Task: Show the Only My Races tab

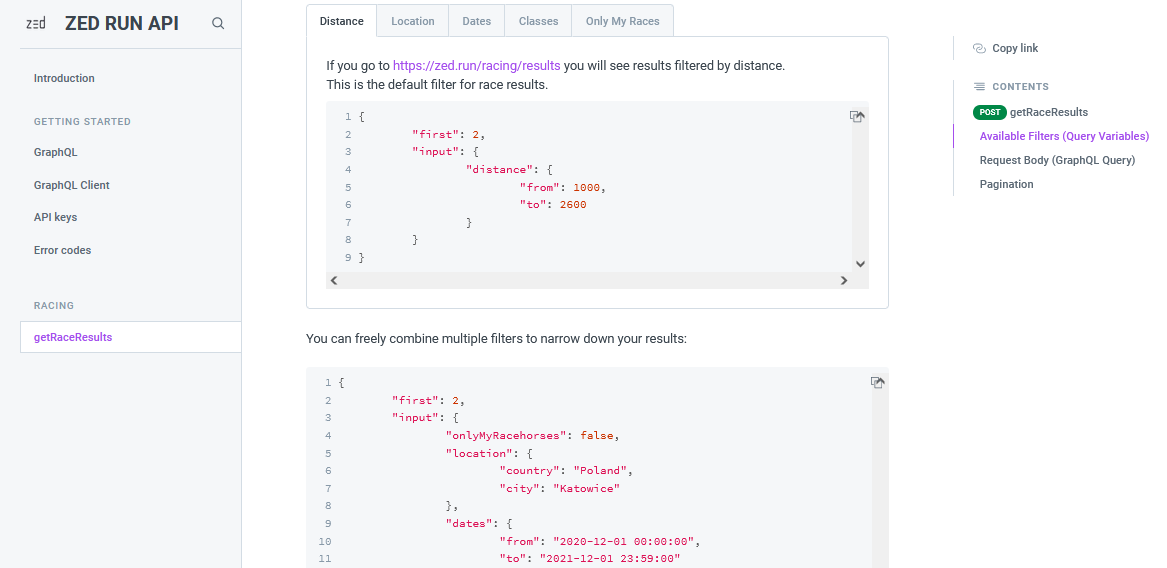Action: pyautogui.click(x=622, y=21)
